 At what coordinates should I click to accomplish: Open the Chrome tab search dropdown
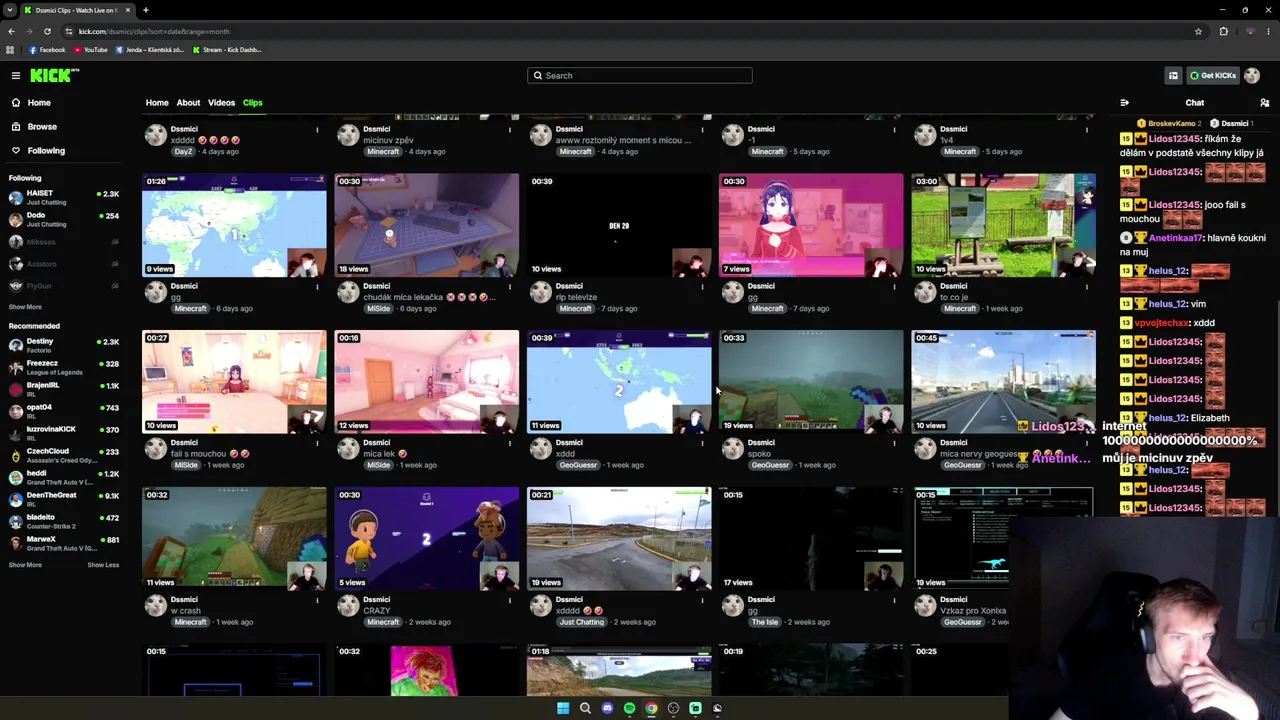[11, 10]
